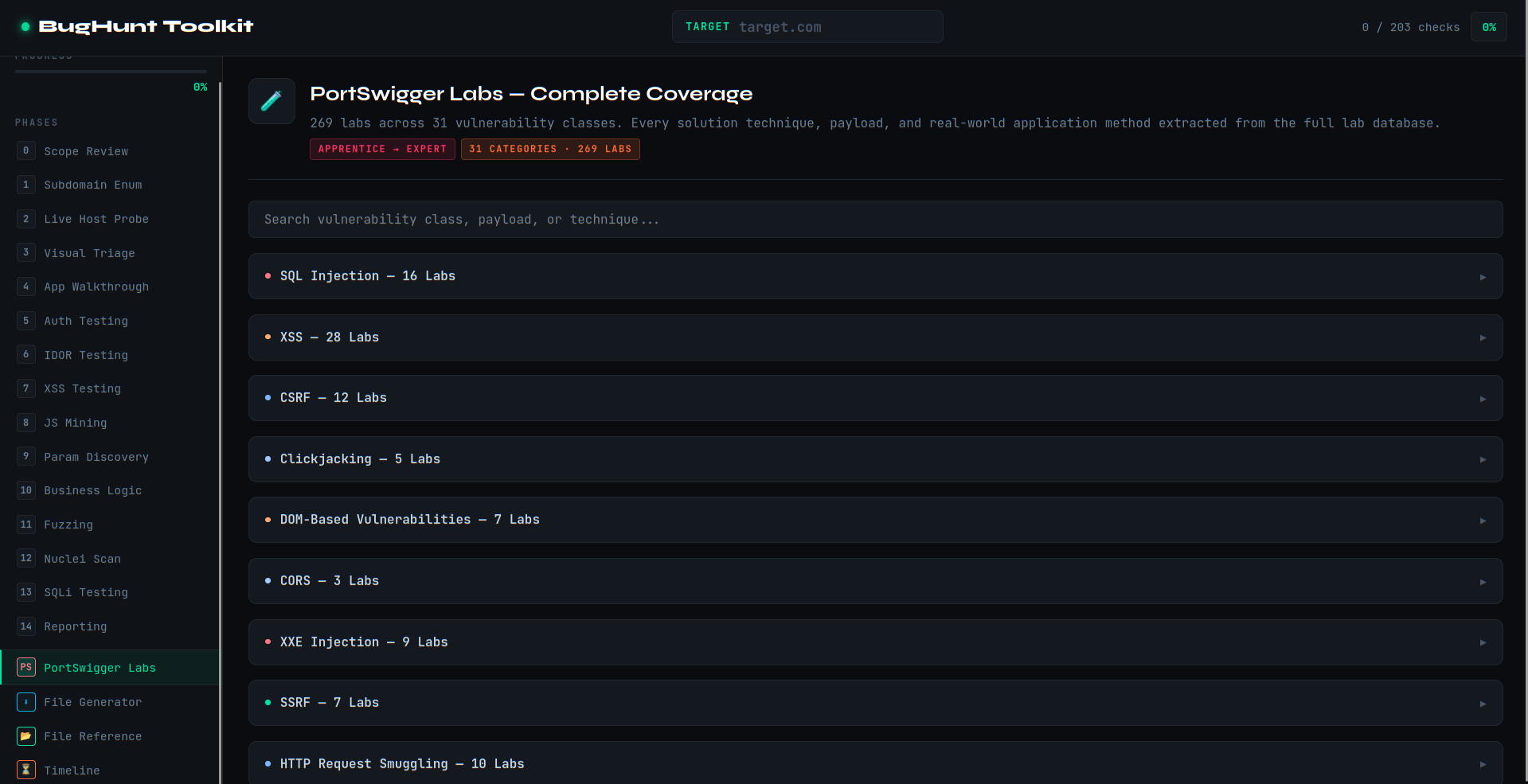Open the Scope Review phase
Screen dimensions: 1528x784
pyautogui.click(x=110, y=151)
